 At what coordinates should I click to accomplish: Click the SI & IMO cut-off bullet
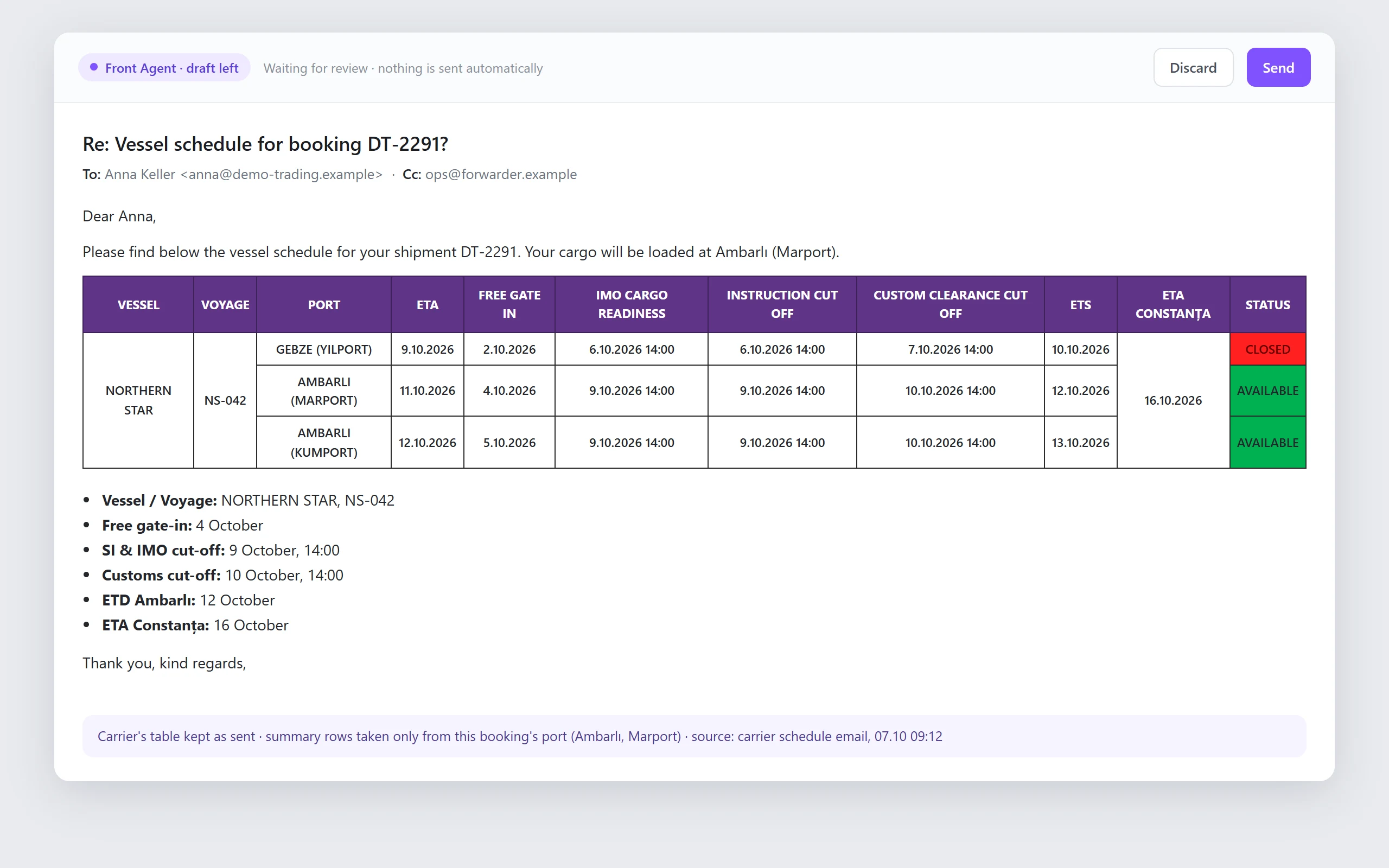click(x=220, y=550)
